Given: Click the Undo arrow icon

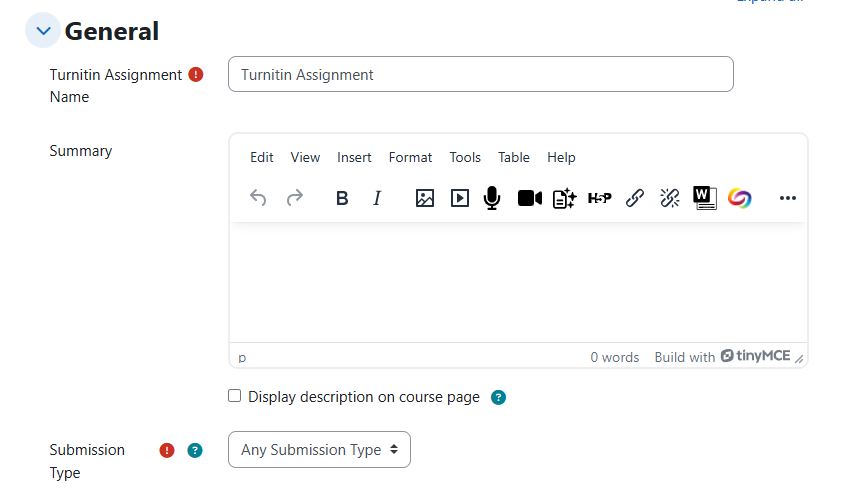Looking at the screenshot, I should pyautogui.click(x=258, y=198).
